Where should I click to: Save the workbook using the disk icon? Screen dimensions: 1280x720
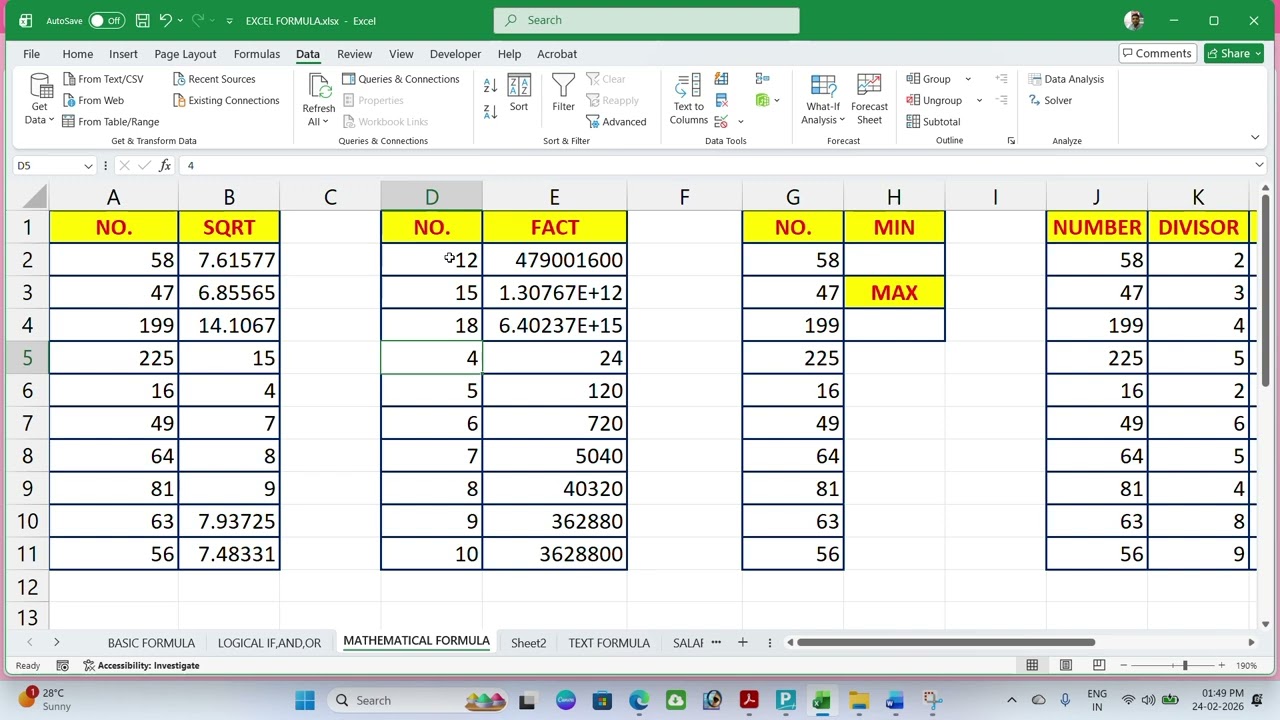point(142,20)
